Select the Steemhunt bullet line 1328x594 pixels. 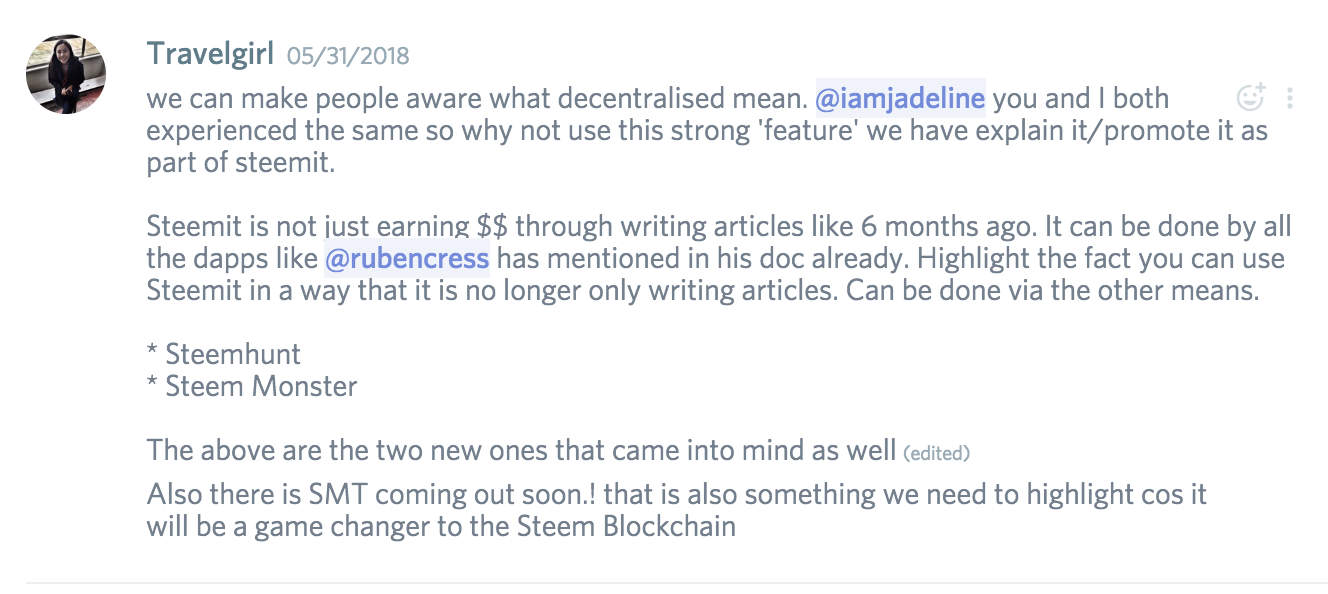coord(224,353)
